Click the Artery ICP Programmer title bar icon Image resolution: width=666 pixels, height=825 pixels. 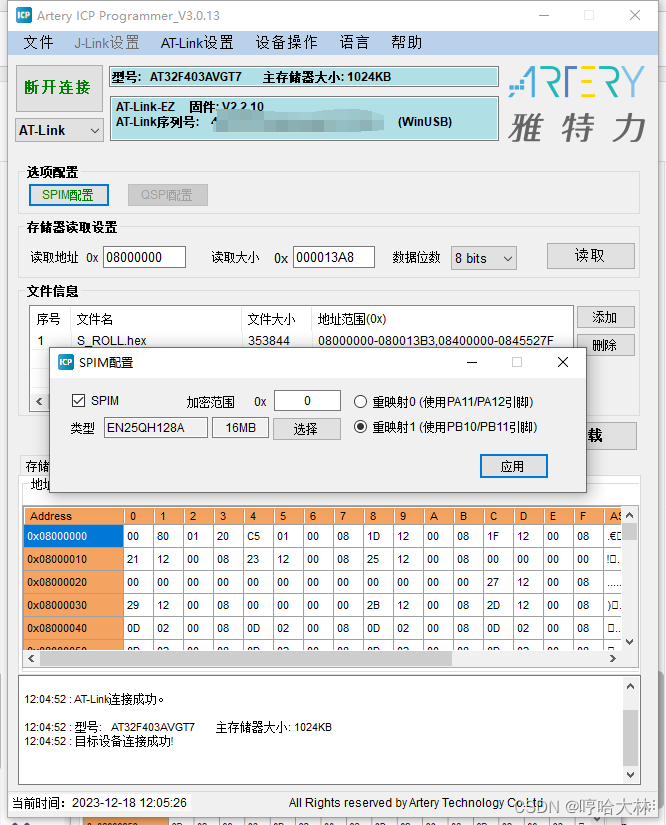24,15
